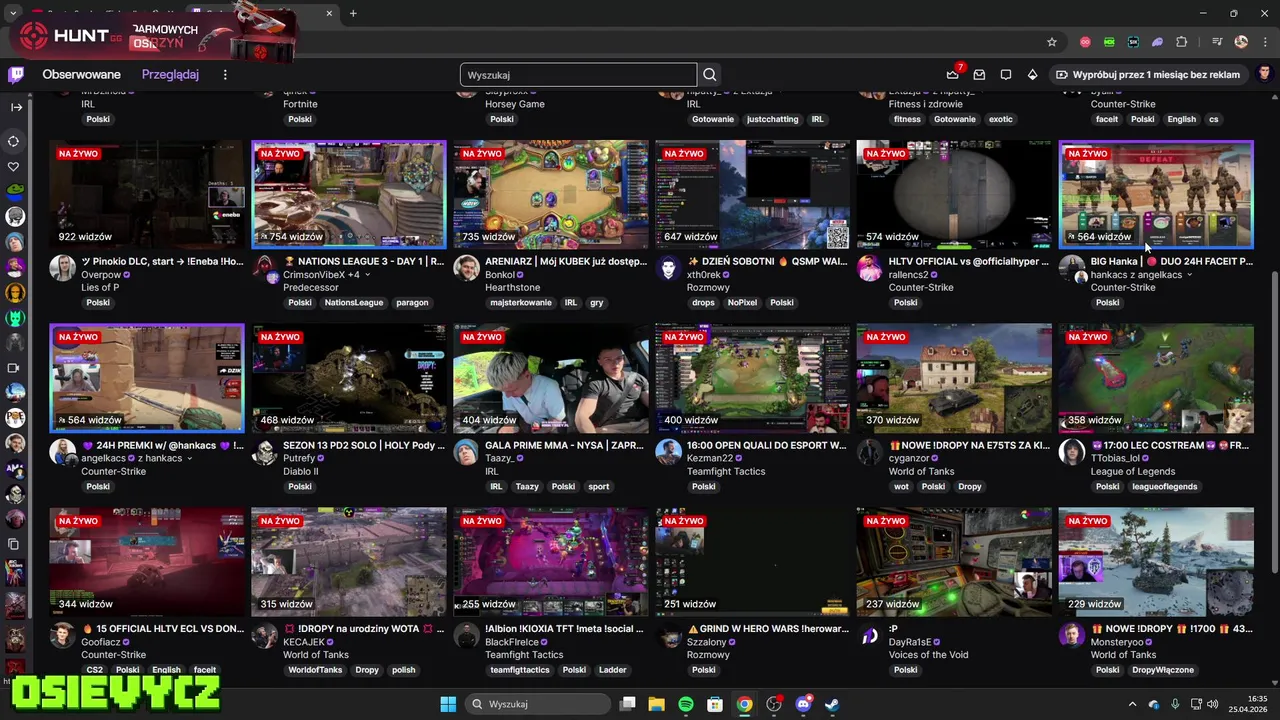Click the purple extension icon in toolbar
The width and height of the screenshot is (1280, 720).
pos(1157,42)
